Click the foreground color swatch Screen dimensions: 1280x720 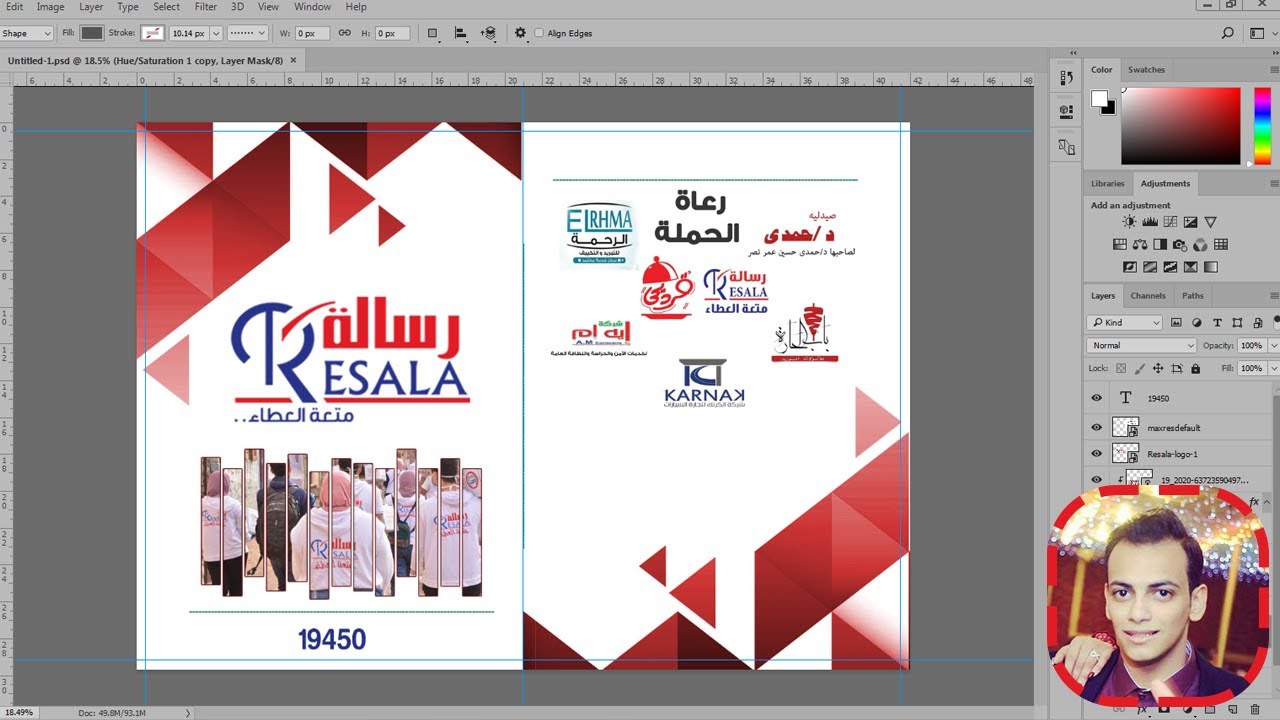(1099, 98)
